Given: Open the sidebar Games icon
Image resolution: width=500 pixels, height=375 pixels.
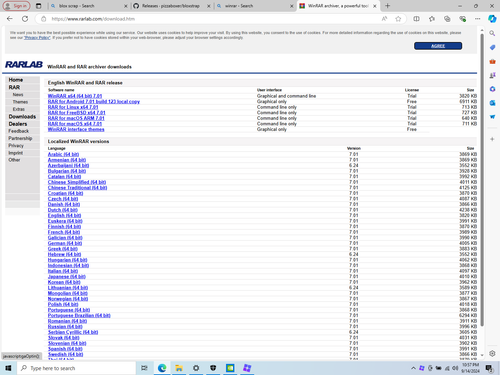Looking at the screenshot, I should [492, 75].
